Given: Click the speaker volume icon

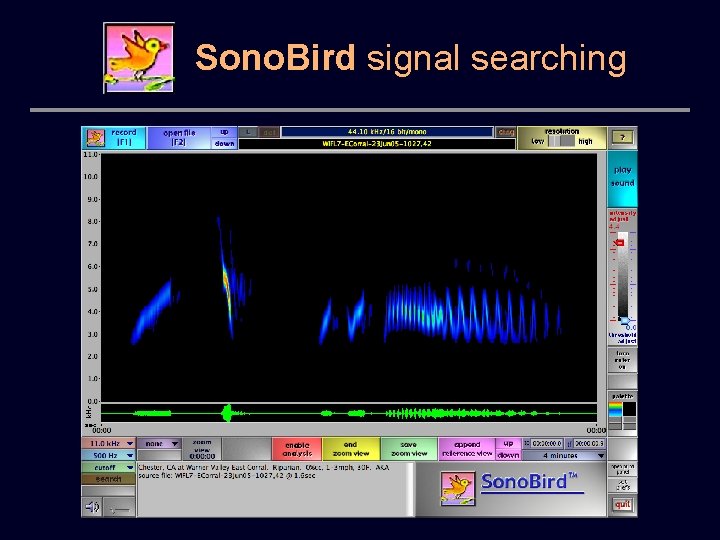Looking at the screenshot, I should click(x=92, y=507).
